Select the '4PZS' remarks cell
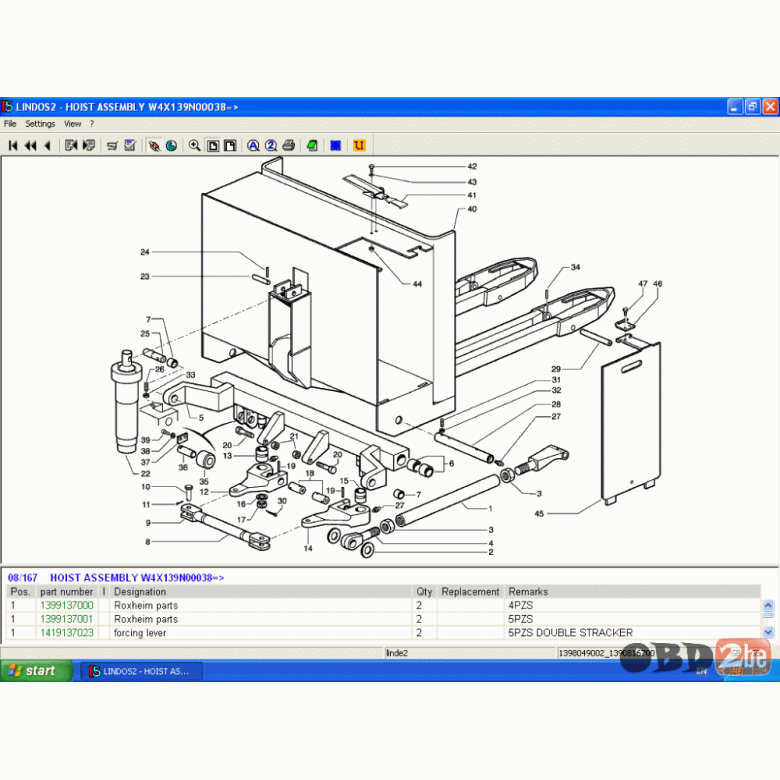This screenshot has width=780, height=780. 633,605
